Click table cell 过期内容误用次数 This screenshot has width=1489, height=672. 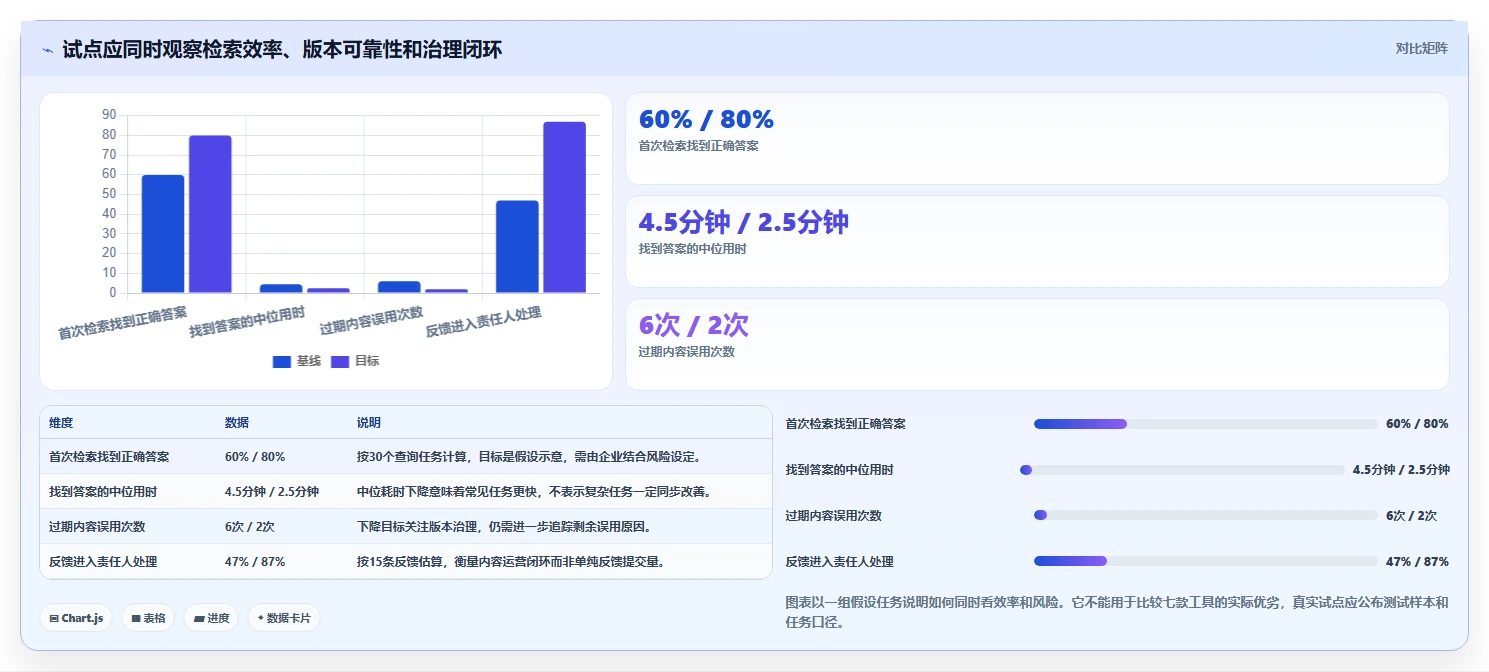tap(97, 527)
